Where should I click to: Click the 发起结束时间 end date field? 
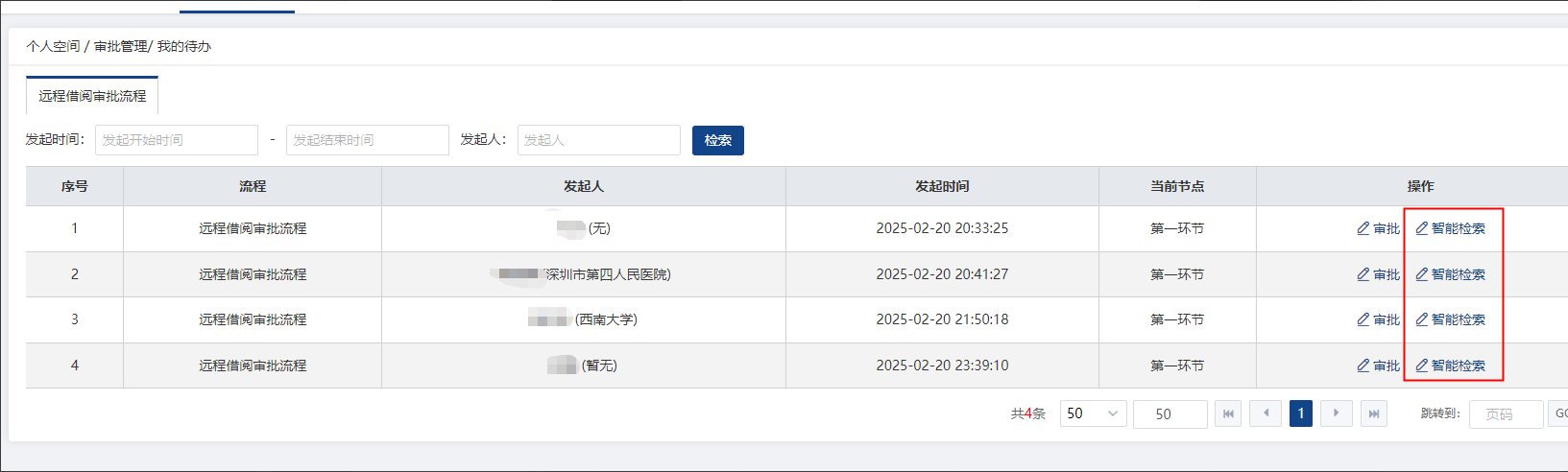[367, 140]
